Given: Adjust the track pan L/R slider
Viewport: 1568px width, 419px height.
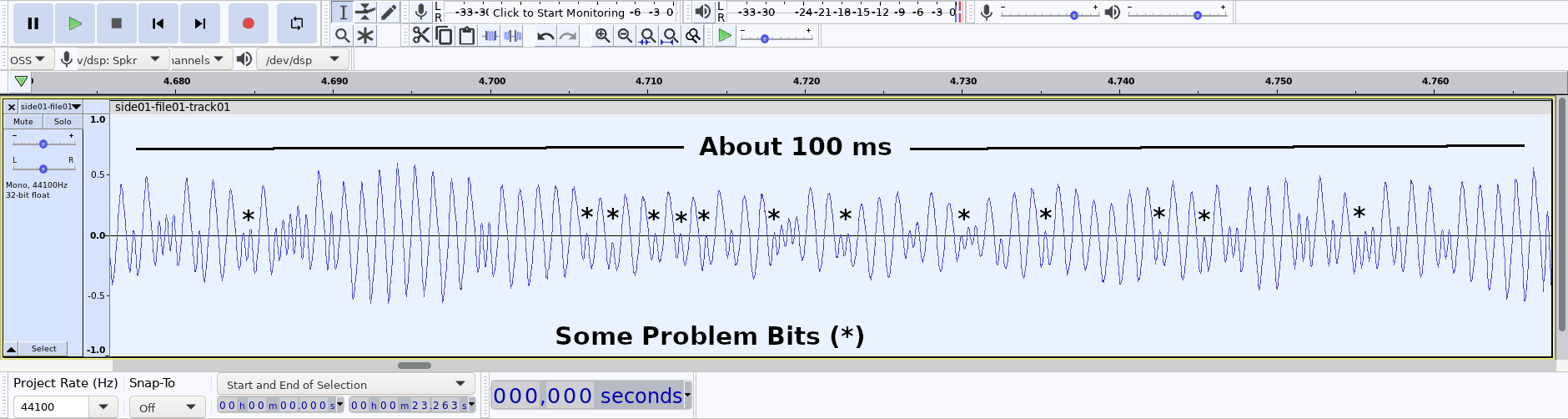Looking at the screenshot, I should pyautogui.click(x=43, y=169).
